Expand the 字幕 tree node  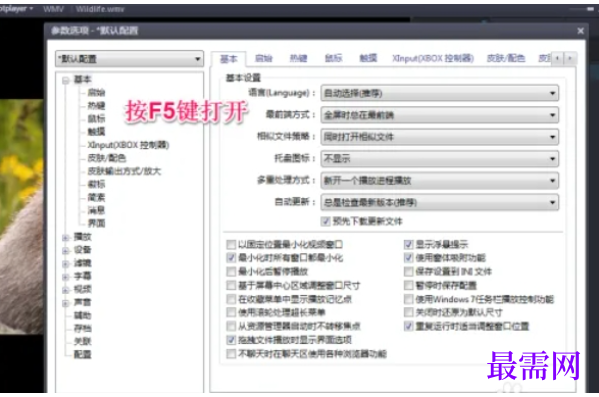[x=66, y=277]
